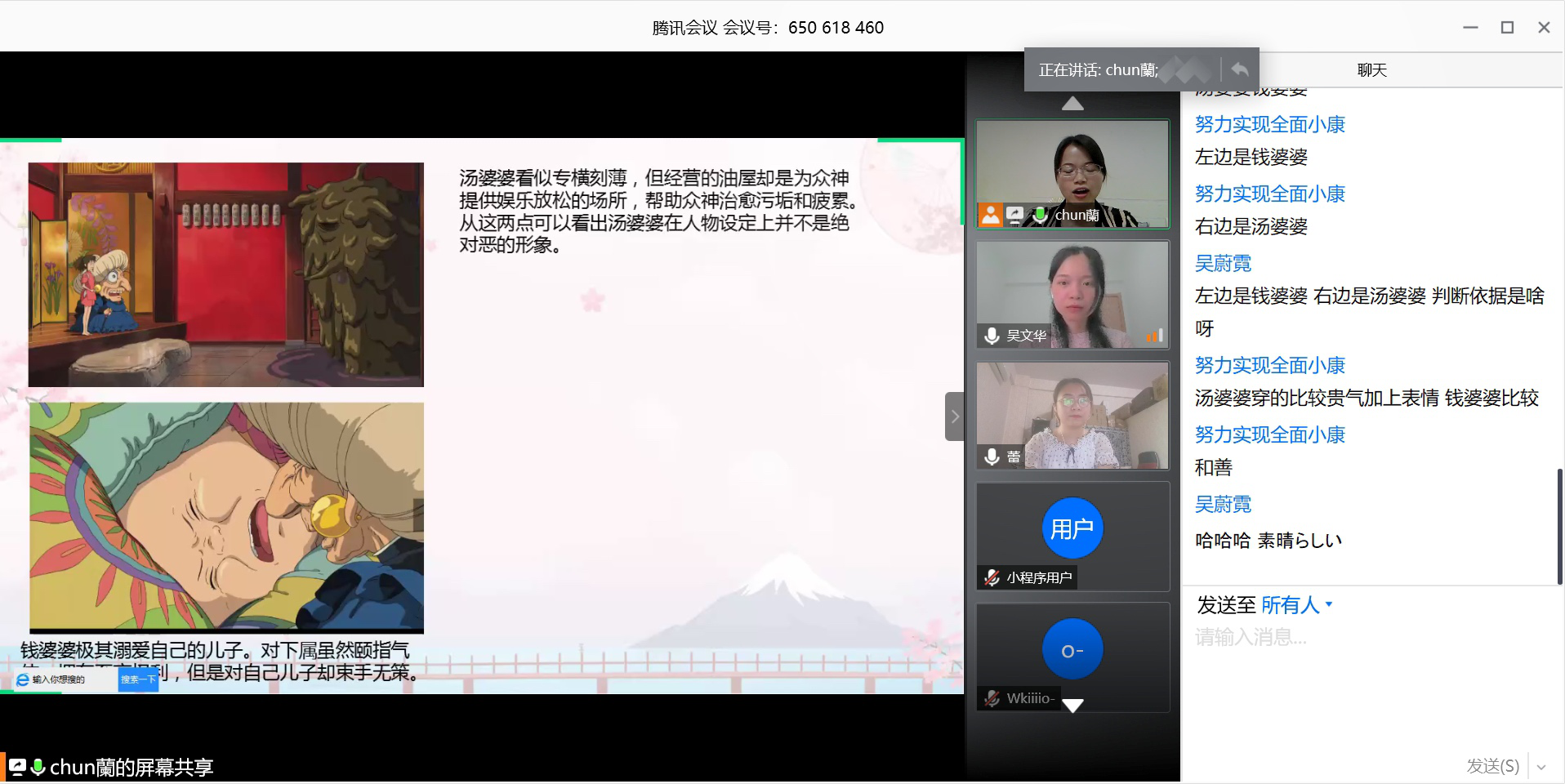The image size is (1565, 784).
Task: Click the down arrow below the participant videos
Action: tap(1072, 706)
